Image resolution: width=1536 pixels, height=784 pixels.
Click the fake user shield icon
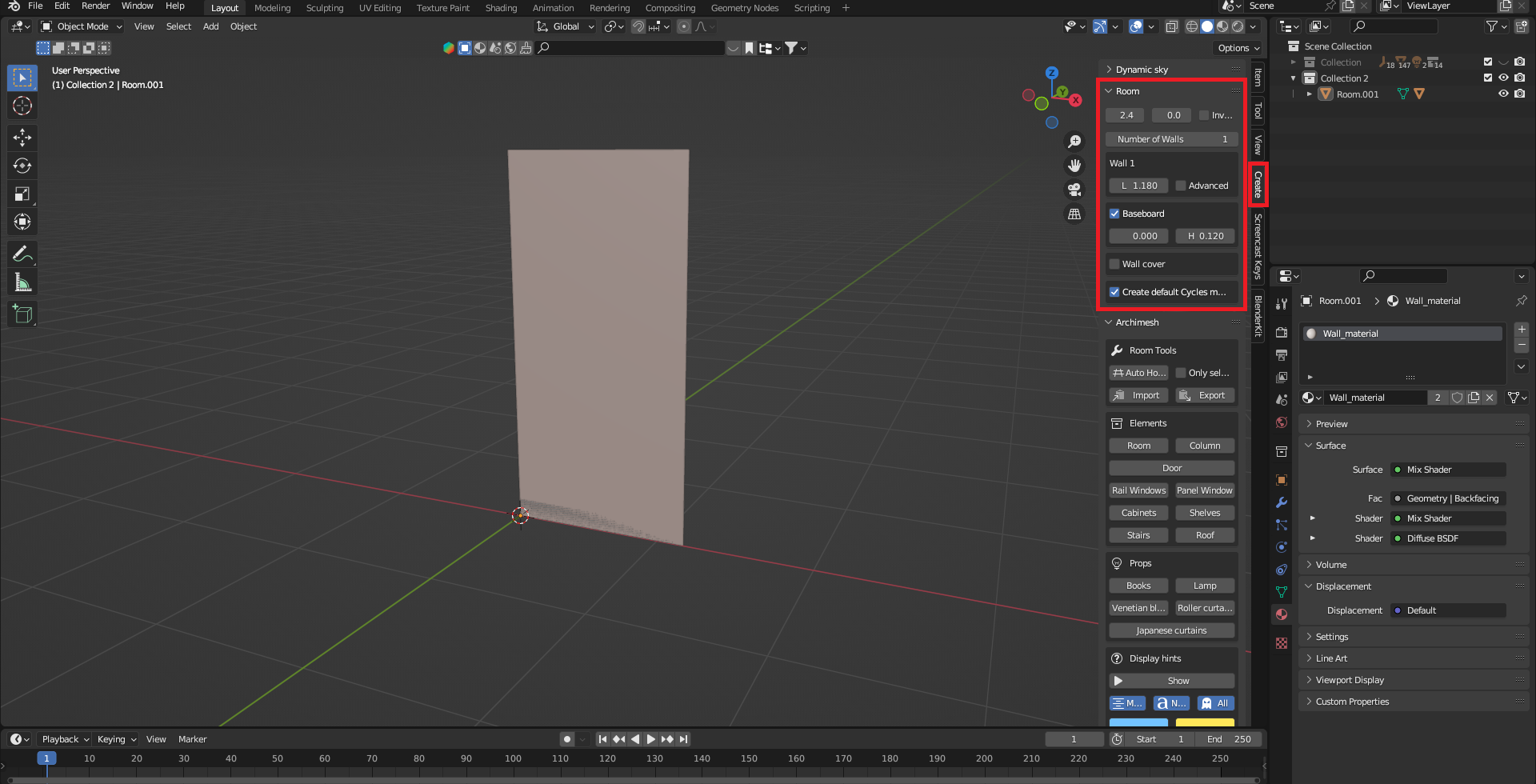click(x=1458, y=398)
